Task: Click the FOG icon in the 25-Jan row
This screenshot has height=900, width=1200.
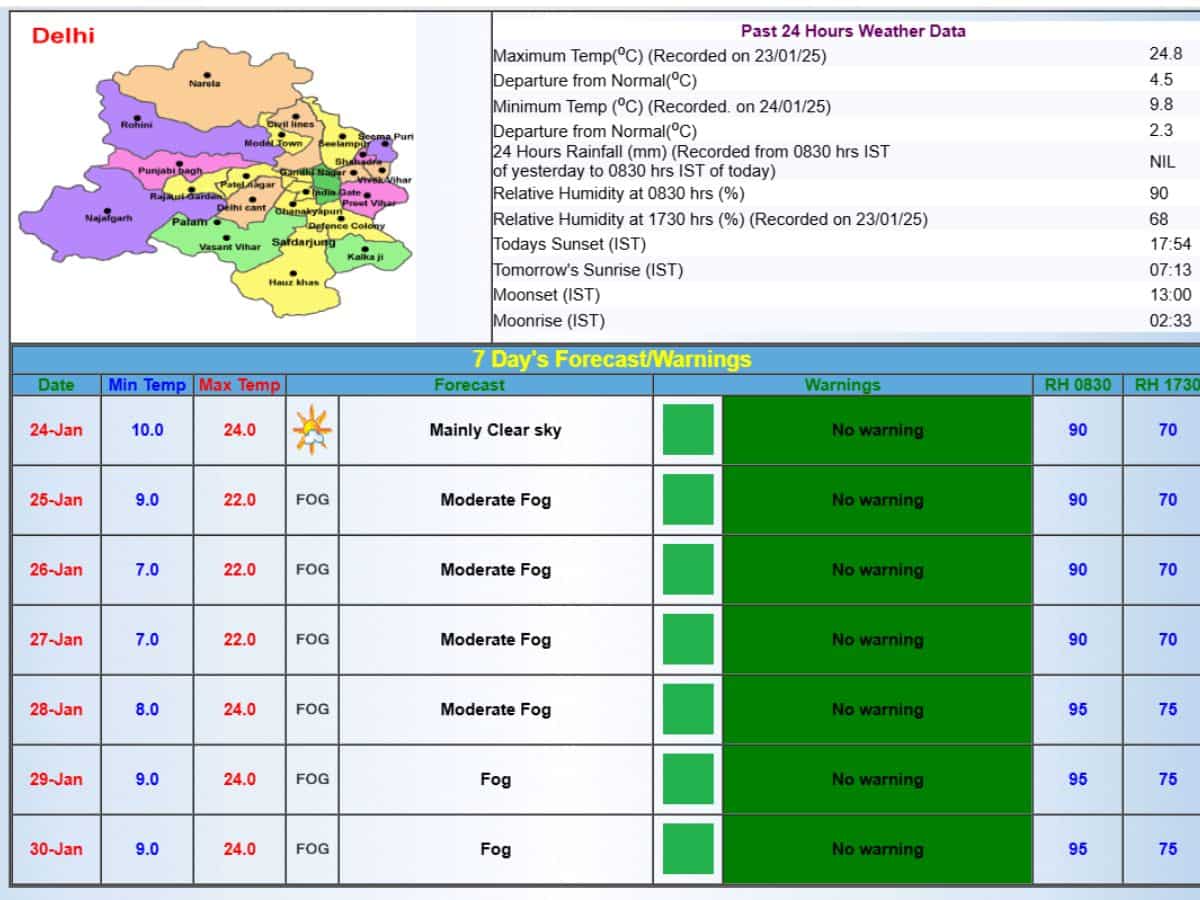Action: (x=312, y=500)
